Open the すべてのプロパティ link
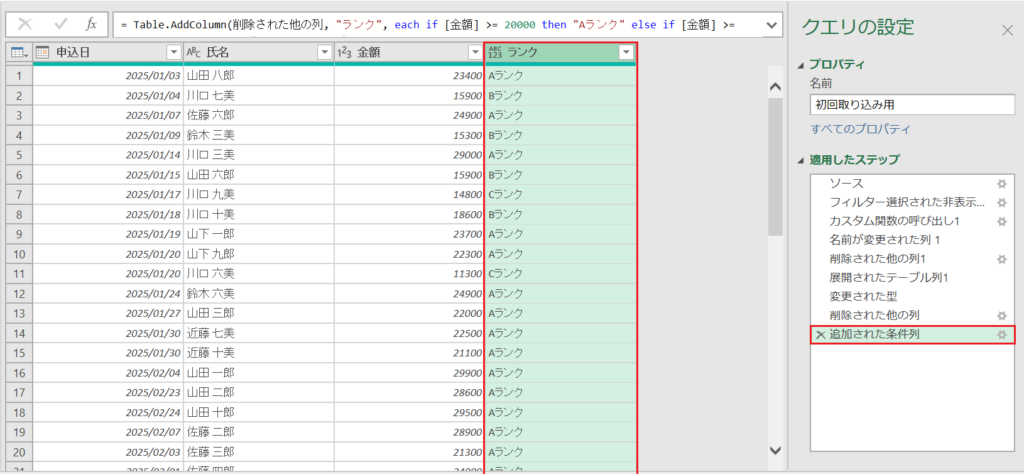This screenshot has width=1024, height=474. 861,129
